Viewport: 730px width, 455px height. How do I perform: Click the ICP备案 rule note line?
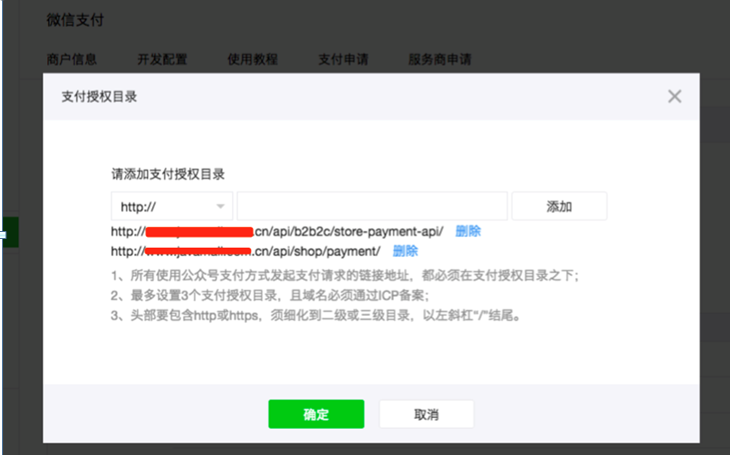pyautogui.click(x=270, y=295)
